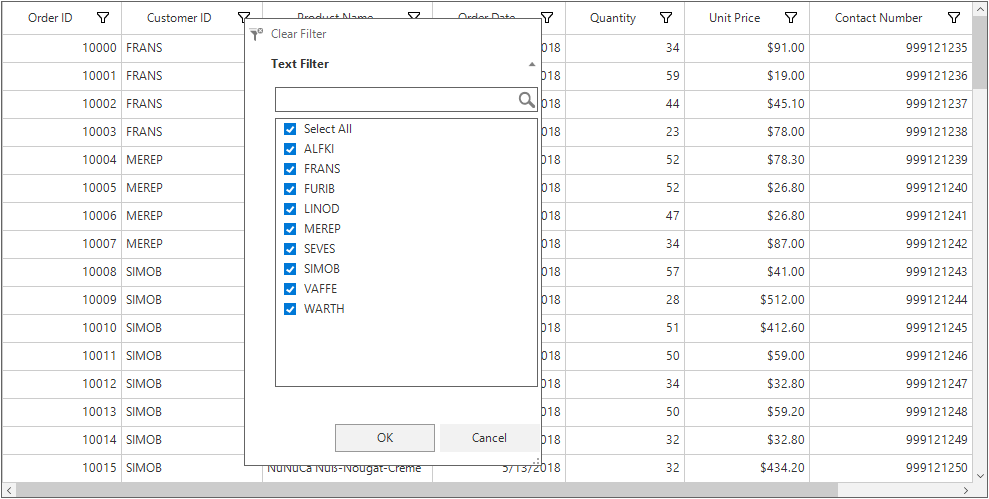The width and height of the screenshot is (989, 499).
Task: Select the Order ID cell 10000
Action: [x=61, y=48]
